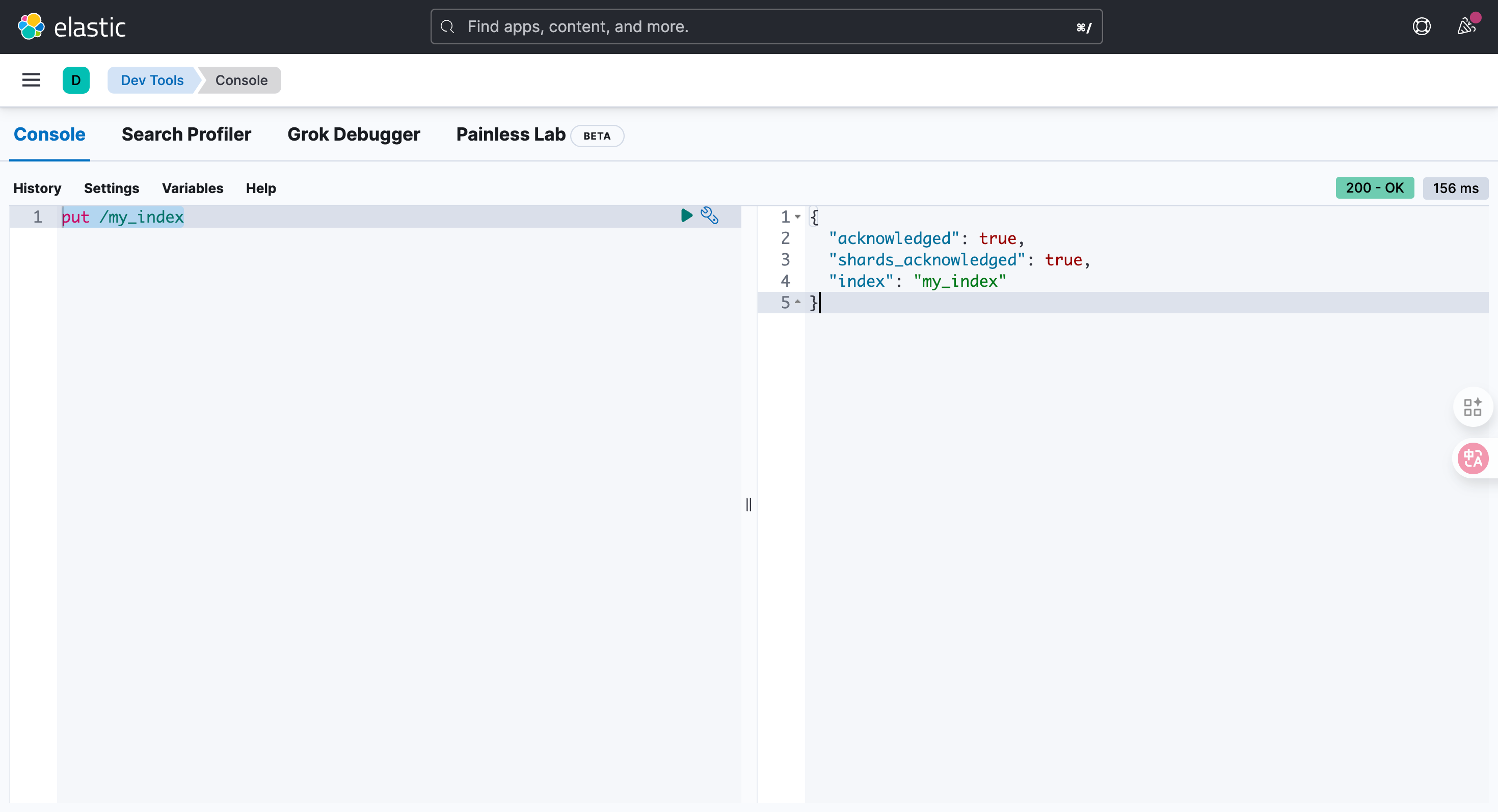This screenshot has height=812, width=1498.
Task: Open the Painless Lab tab
Action: 511,134
